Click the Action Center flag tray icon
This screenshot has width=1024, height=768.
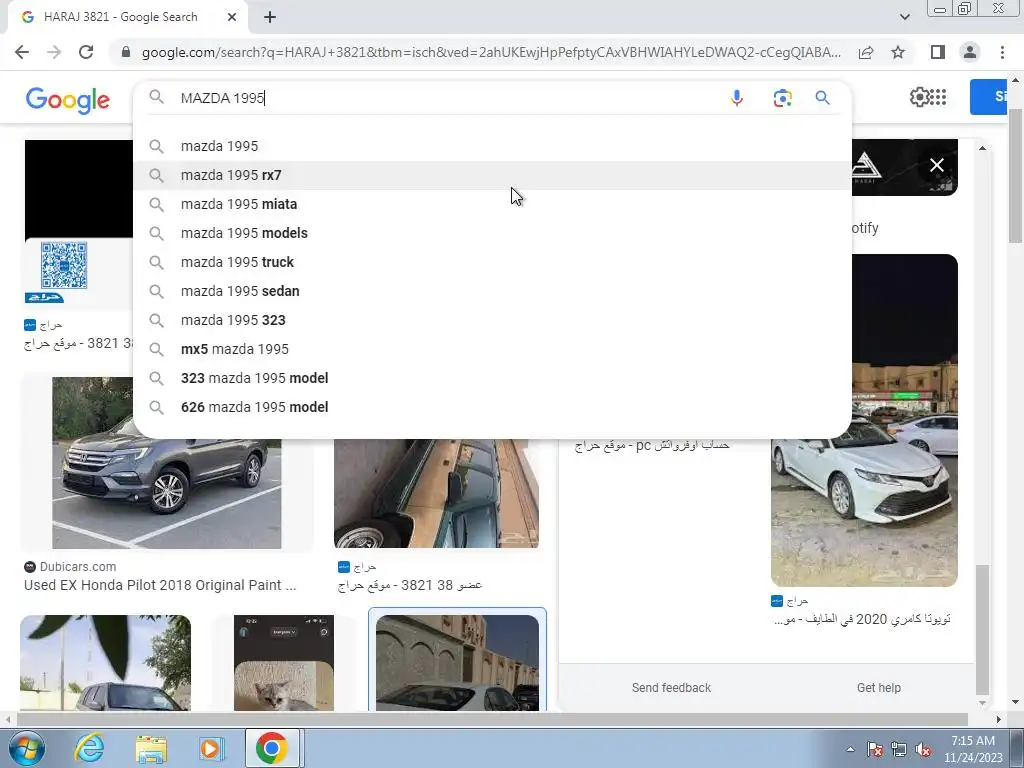point(875,750)
